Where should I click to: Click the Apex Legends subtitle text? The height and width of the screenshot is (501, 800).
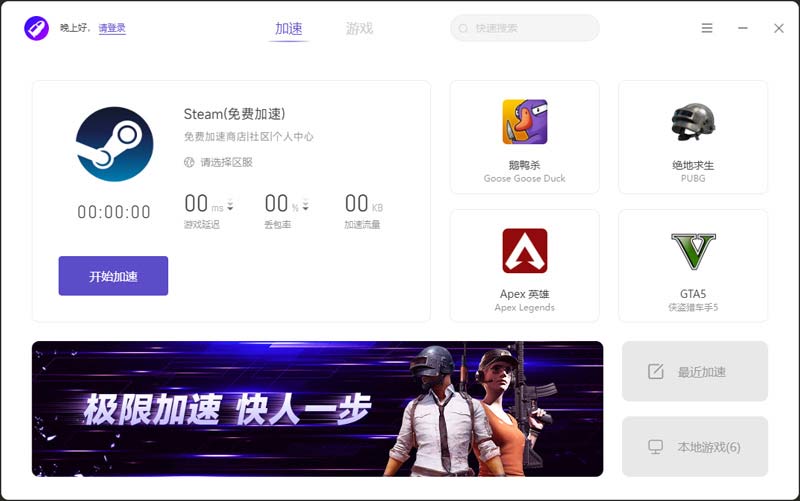(524, 308)
